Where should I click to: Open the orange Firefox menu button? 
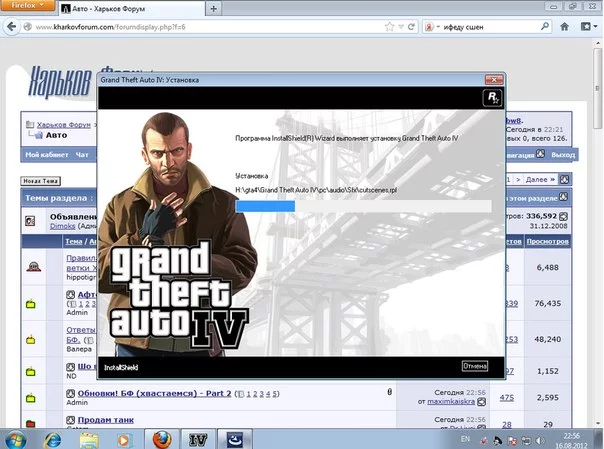point(27,5)
